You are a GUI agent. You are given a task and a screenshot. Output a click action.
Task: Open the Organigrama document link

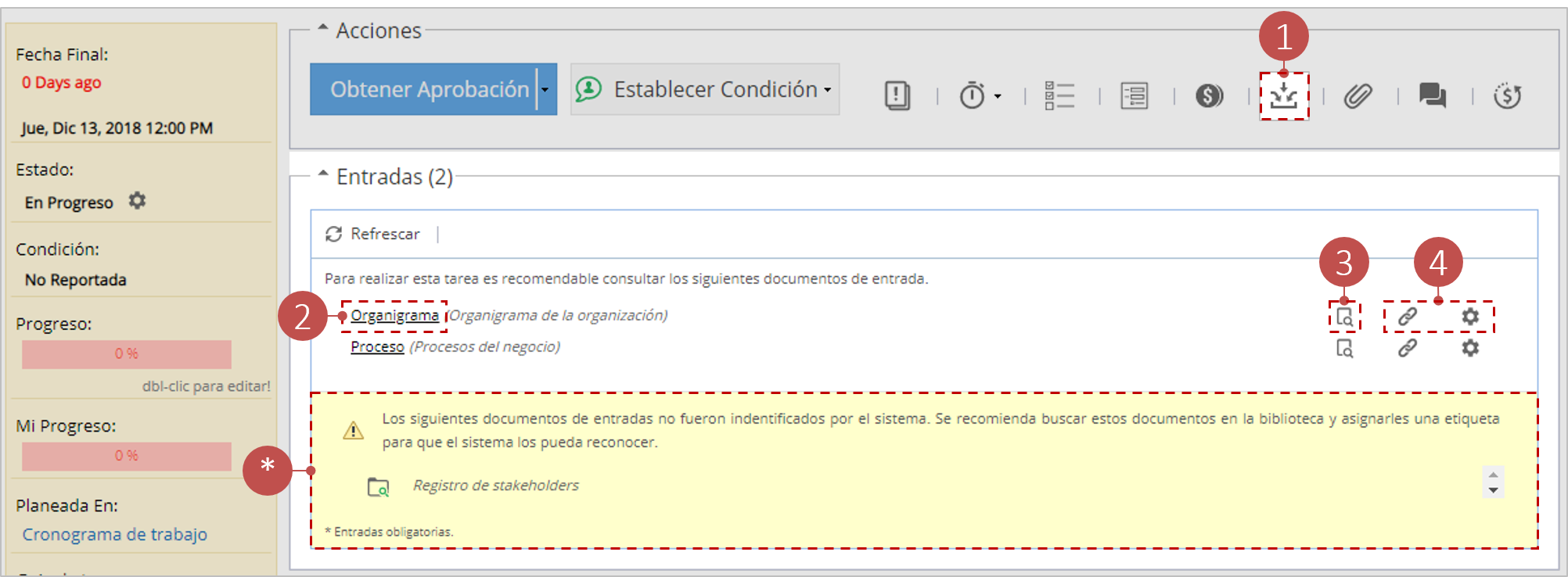394,315
